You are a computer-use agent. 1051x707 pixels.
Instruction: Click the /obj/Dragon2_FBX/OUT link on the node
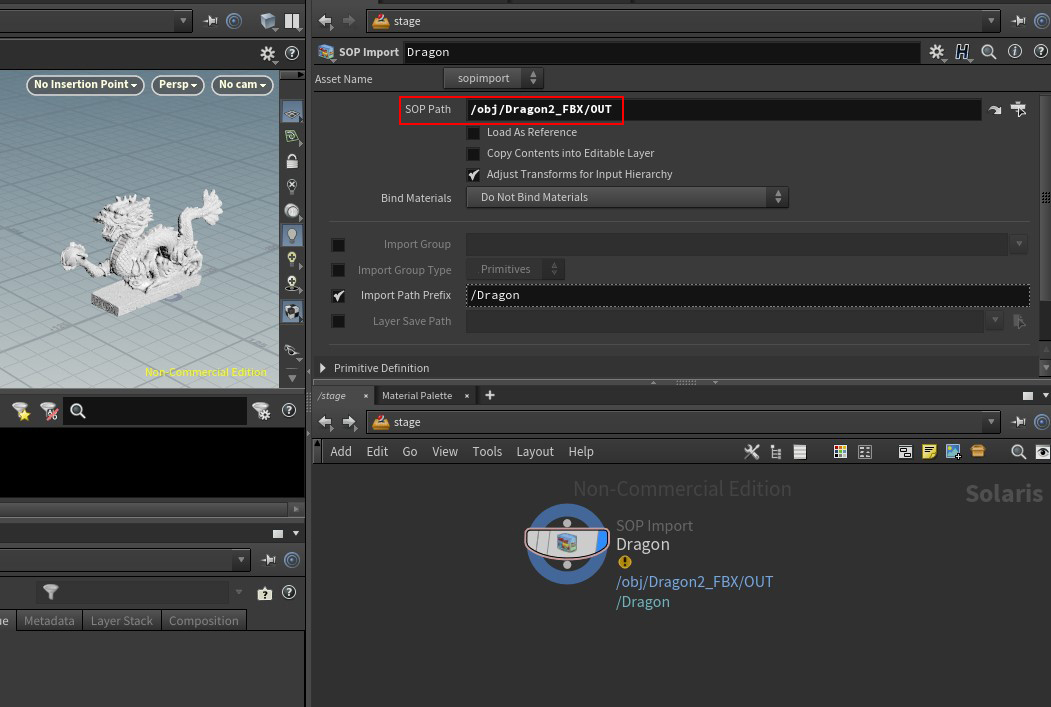(x=694, y=581)
